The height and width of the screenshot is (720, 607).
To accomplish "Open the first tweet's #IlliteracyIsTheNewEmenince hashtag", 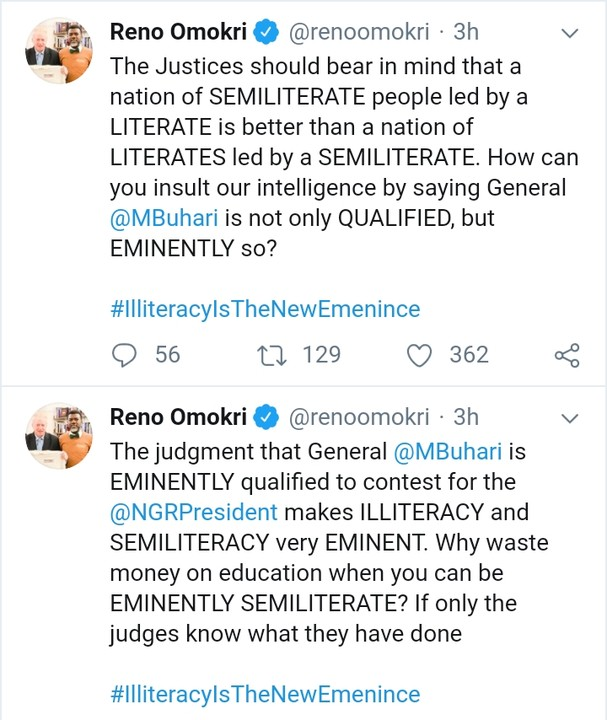I will pyautogui.click(x=264, y=307).
